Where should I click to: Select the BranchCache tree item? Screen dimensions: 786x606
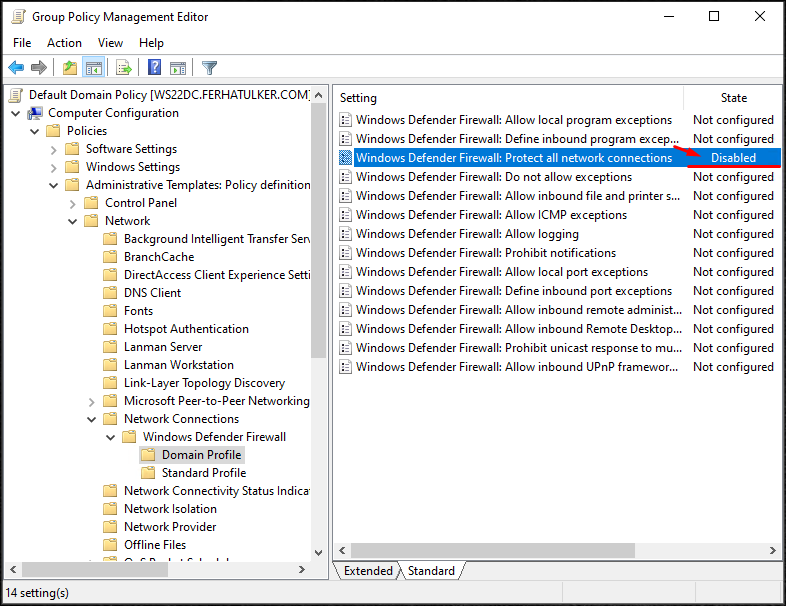pos(159,257)
